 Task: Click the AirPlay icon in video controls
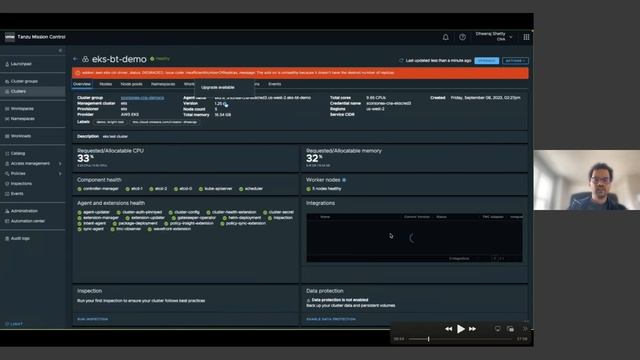[497, 329]
